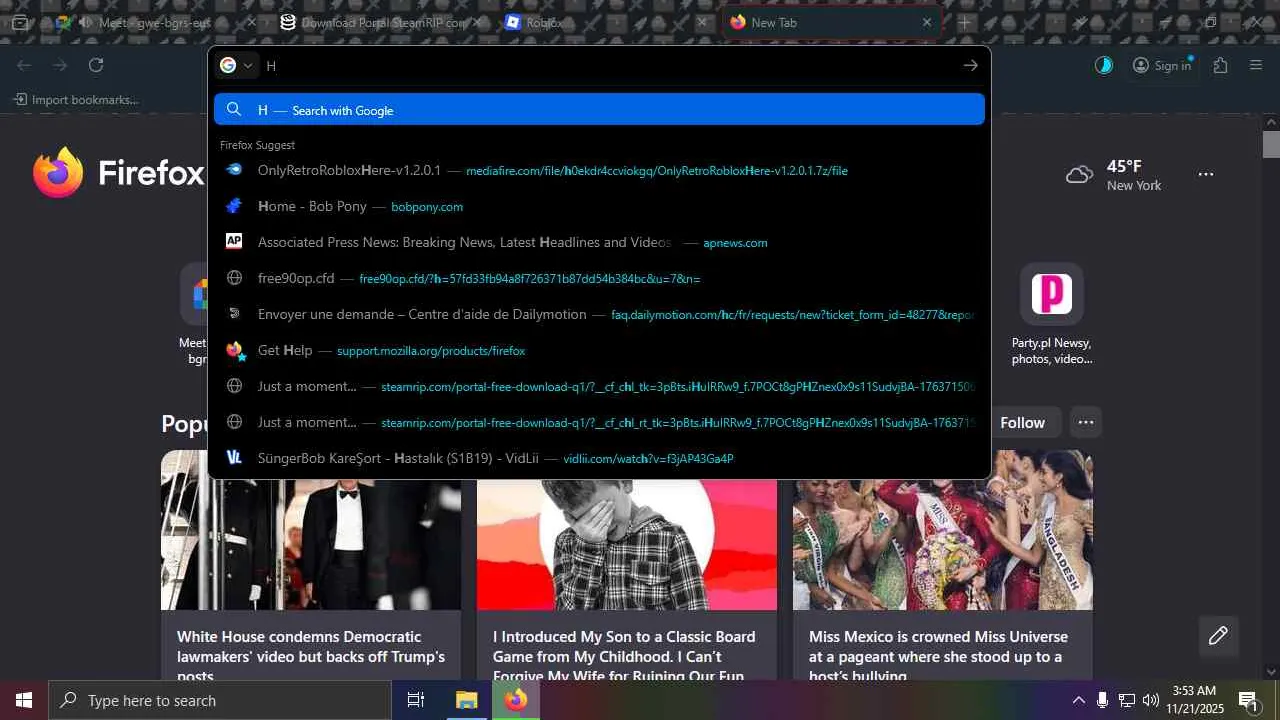Open the SüngerBob KareŞort VidLii suggestion
Screen dimensions: 1280x720
(599, 458)
